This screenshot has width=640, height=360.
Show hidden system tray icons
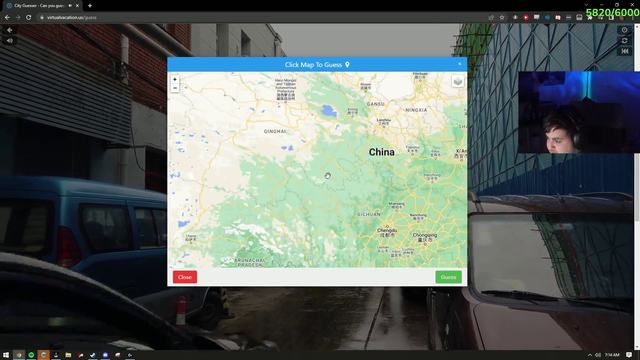(x=590, y=355)
